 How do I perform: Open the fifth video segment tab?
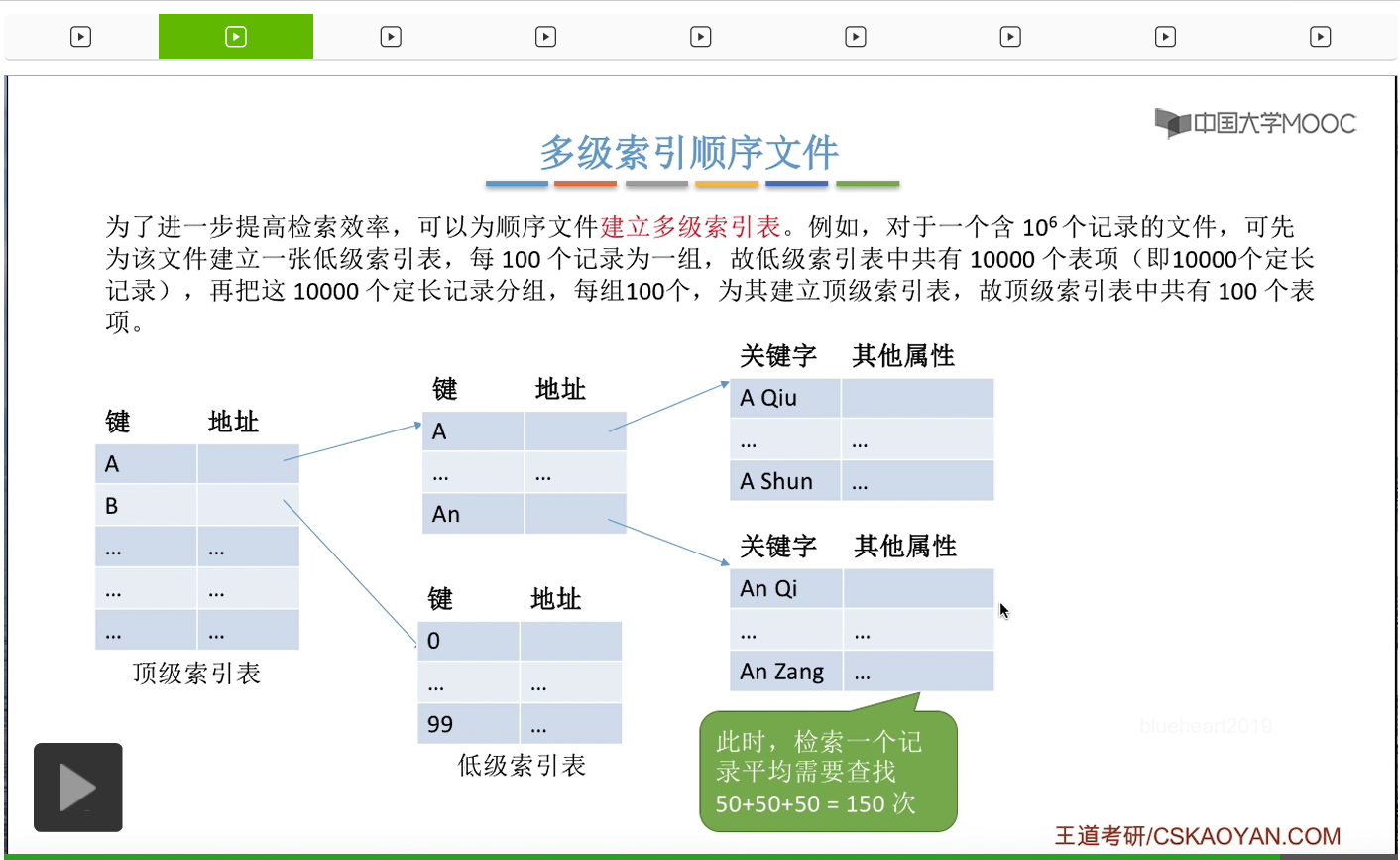(700, 37)
